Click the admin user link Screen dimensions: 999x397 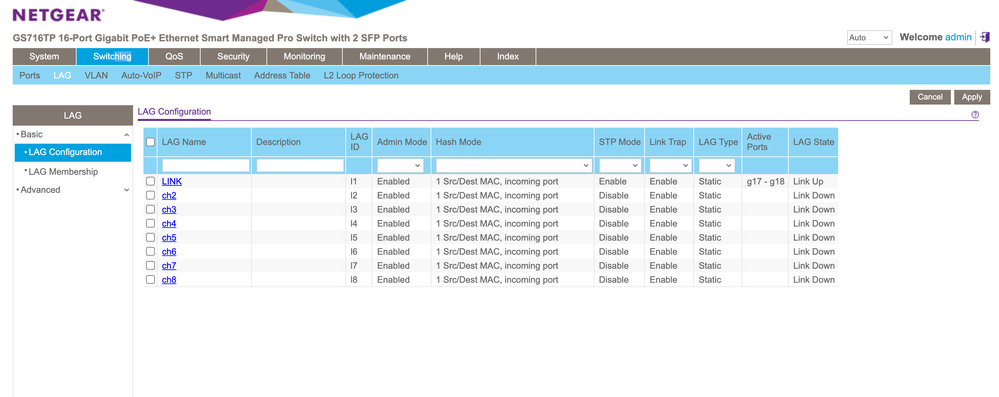pyautogui.click(x=958, y=37)
